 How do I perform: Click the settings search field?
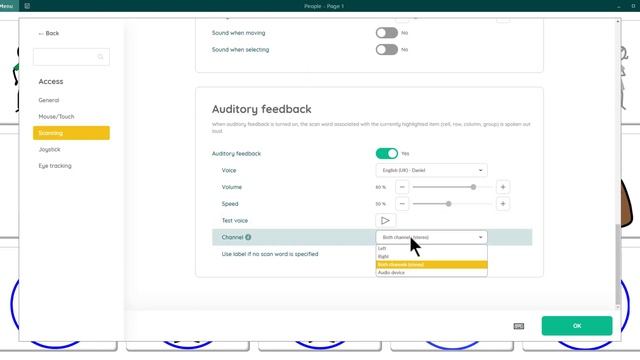click(71, 57)
